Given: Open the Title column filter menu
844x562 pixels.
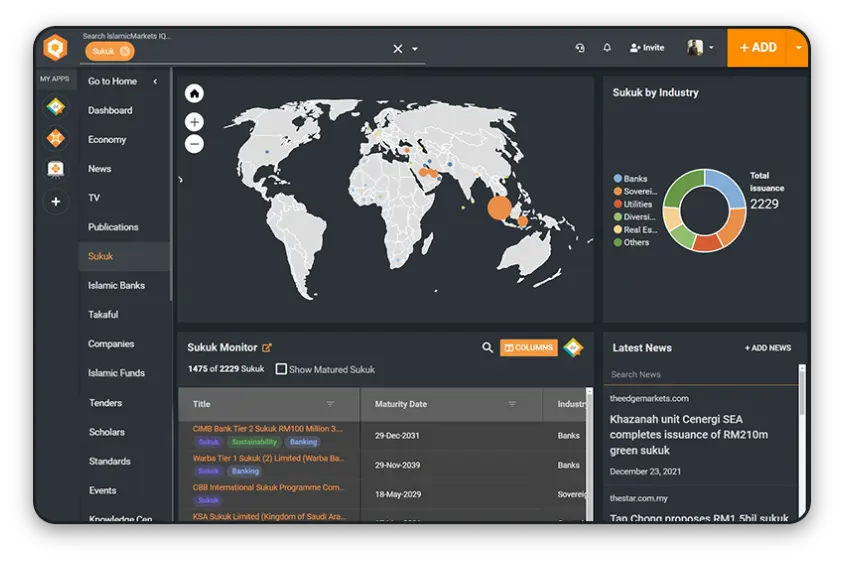Looking at the screenshot, I should coord(330,404).
